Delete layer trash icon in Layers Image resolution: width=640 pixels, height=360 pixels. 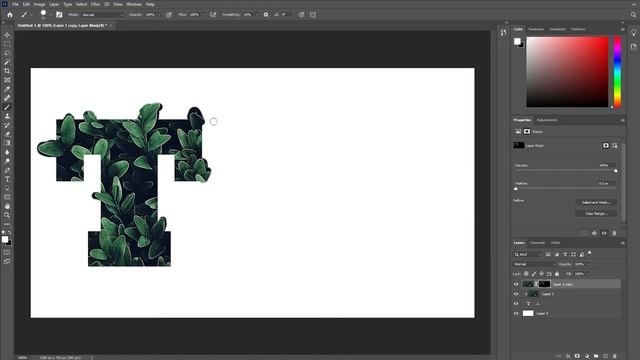point(615,356)
